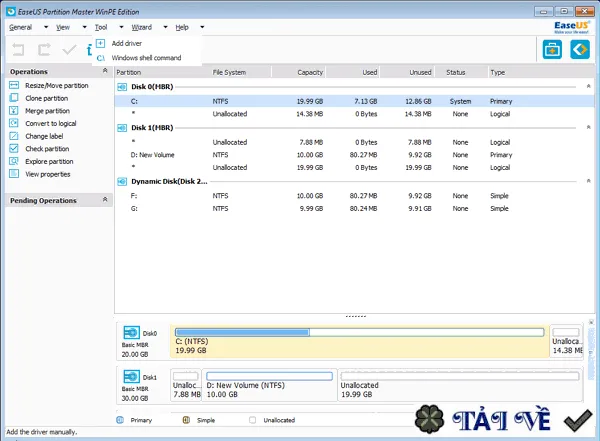Select the Resize/Move partition operation
The image size is (600, 441).
pyautogui.click(x=57, y=85)
